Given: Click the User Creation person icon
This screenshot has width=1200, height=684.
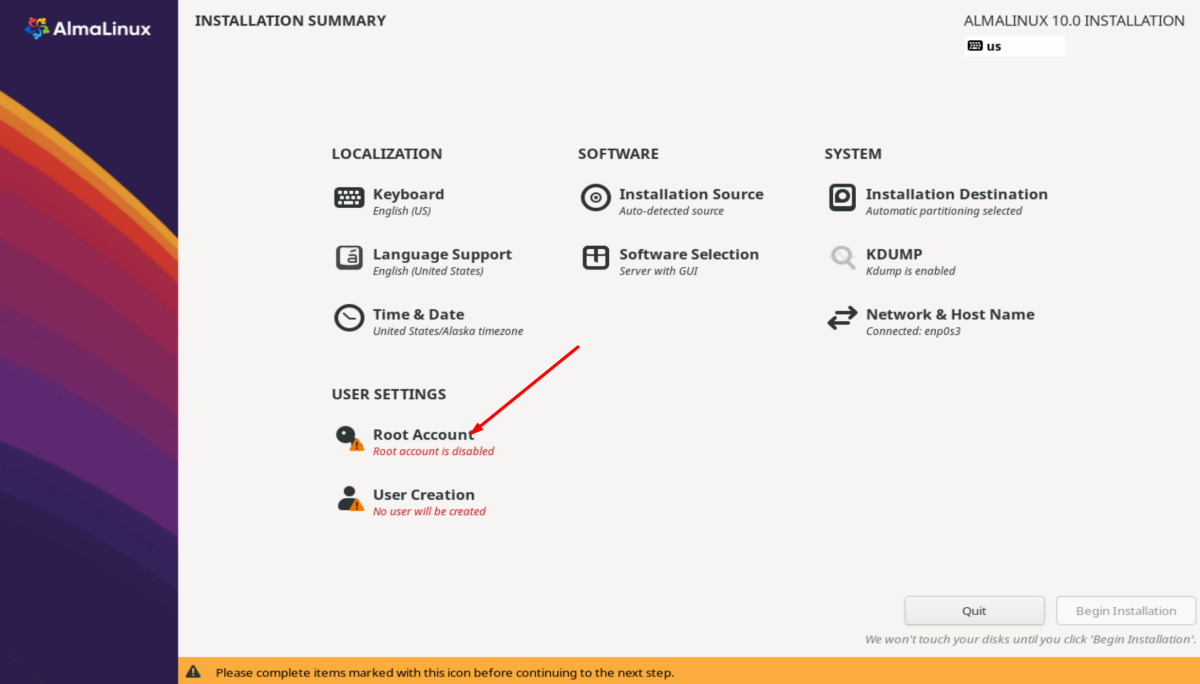Looking at the screenshot, I should [349, 498].
